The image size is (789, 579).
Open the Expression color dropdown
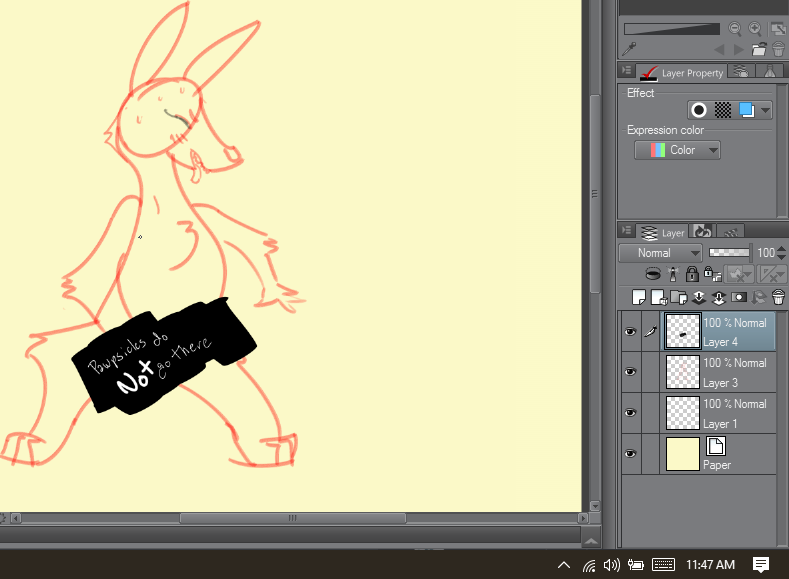point(678,150)
